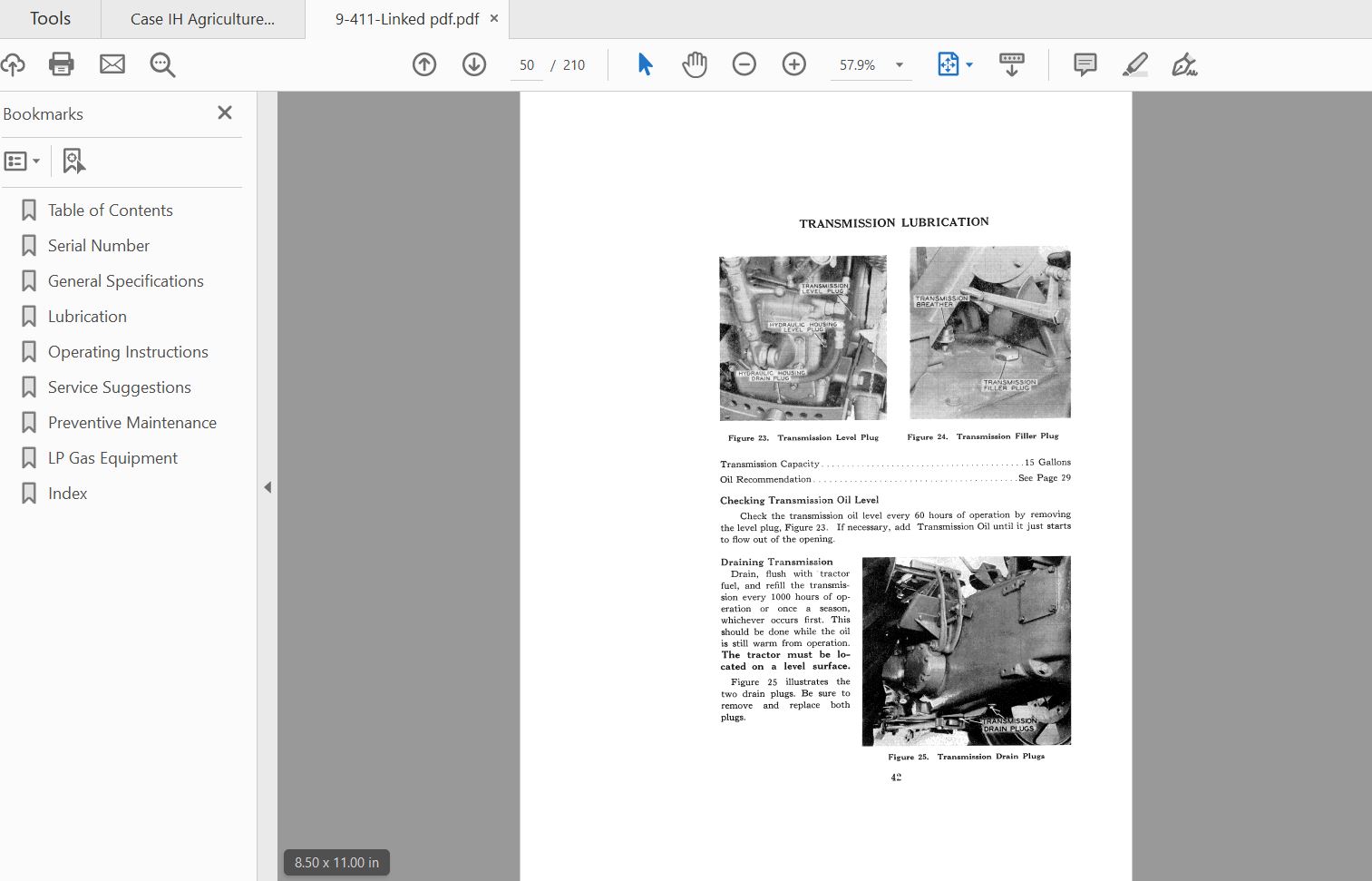Screen dimensions: 1372x881
Task: Select the highlighter pen tool
Action: pyautogui.click(x=1135, y=64)
